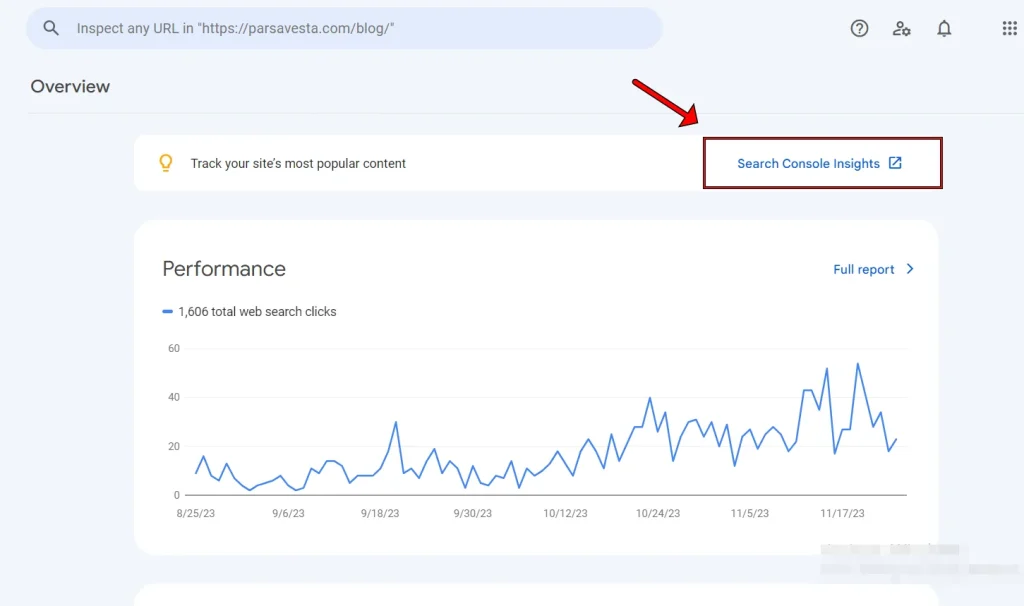The height and width of the screenshot is (606, 1024).
Task: Click 'Track your site's most popular content'
Action: tap(298, 163)
